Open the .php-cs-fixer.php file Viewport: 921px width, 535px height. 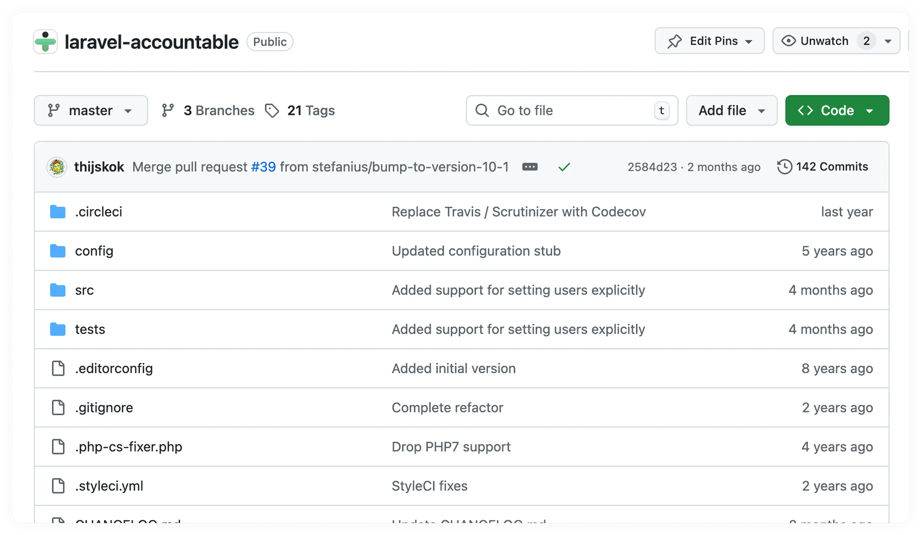point(128,447)
